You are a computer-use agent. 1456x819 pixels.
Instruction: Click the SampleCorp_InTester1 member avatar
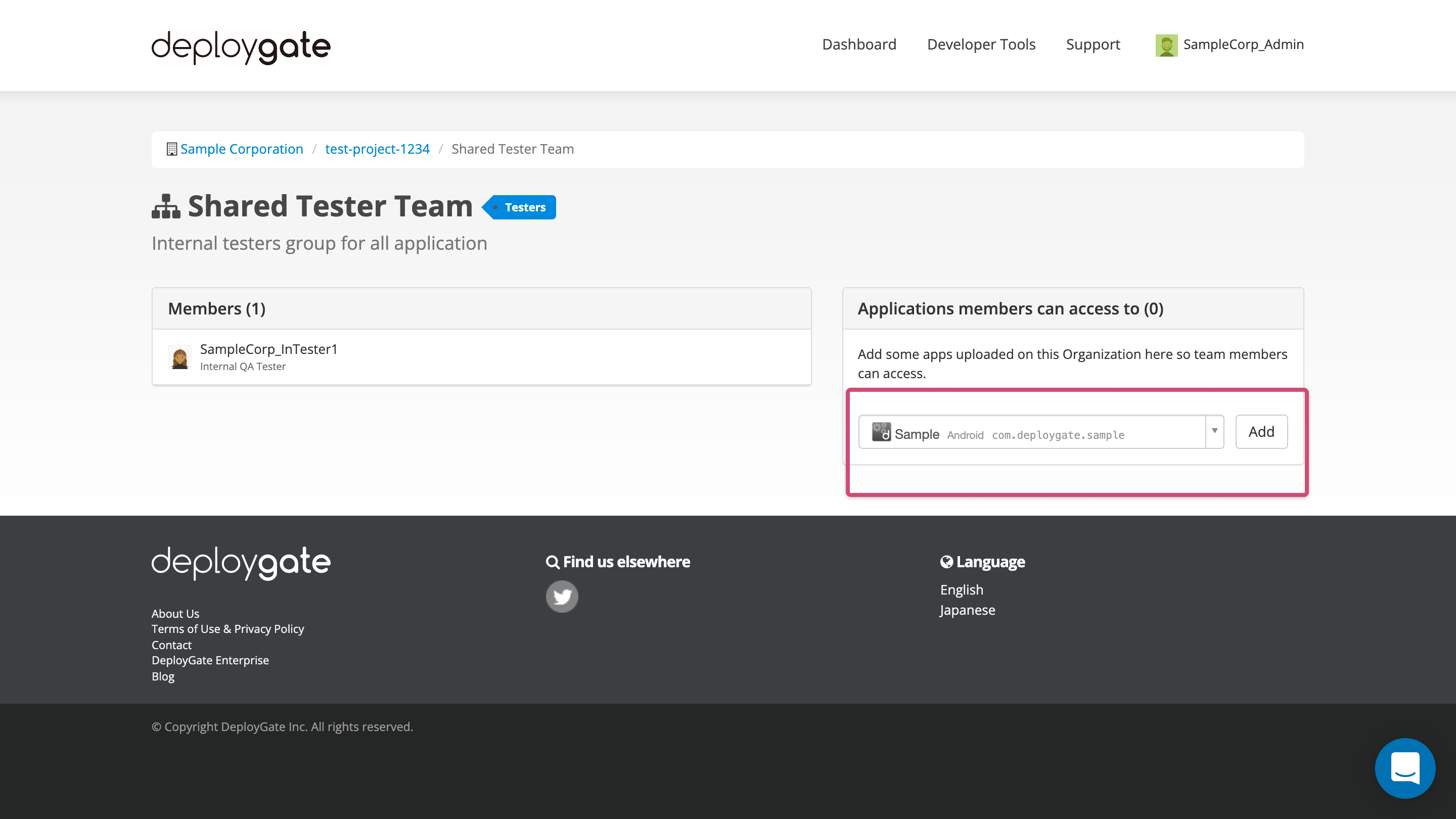click(x=180, y=356)
